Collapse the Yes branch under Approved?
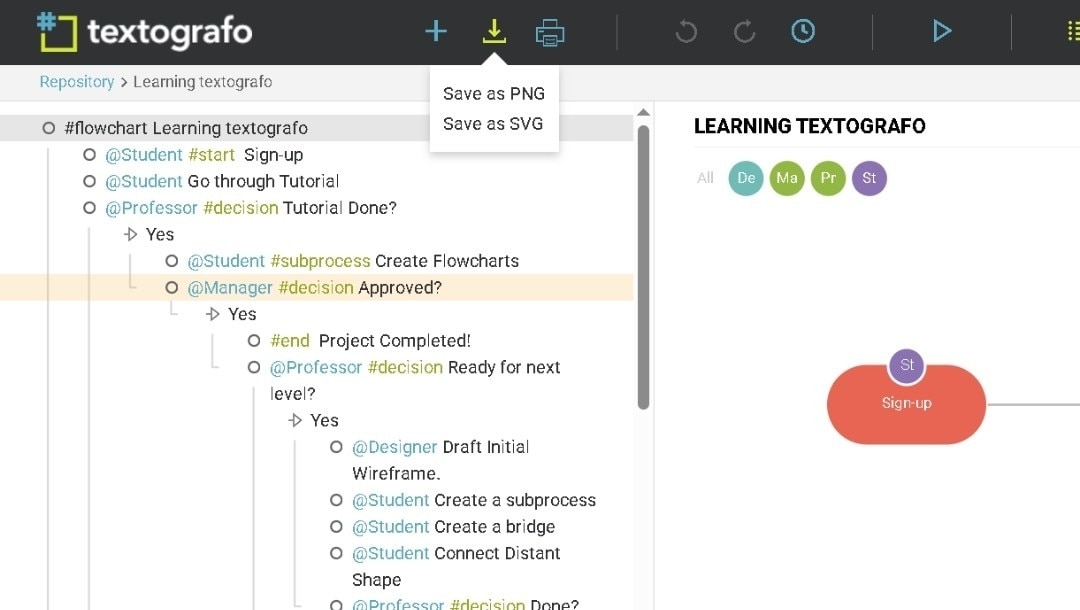 214,314
